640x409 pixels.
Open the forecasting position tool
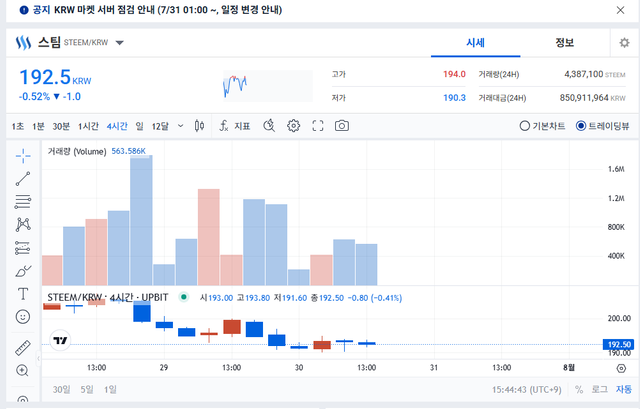(23, 248)
